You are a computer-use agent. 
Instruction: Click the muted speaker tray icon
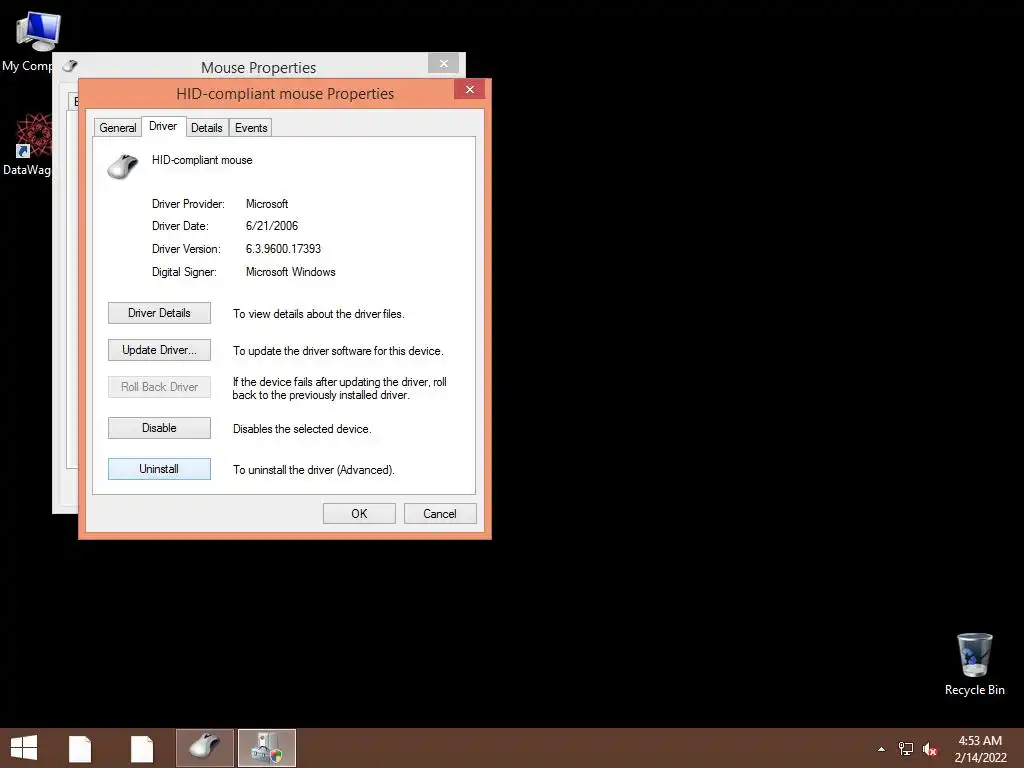coord(929,749)
